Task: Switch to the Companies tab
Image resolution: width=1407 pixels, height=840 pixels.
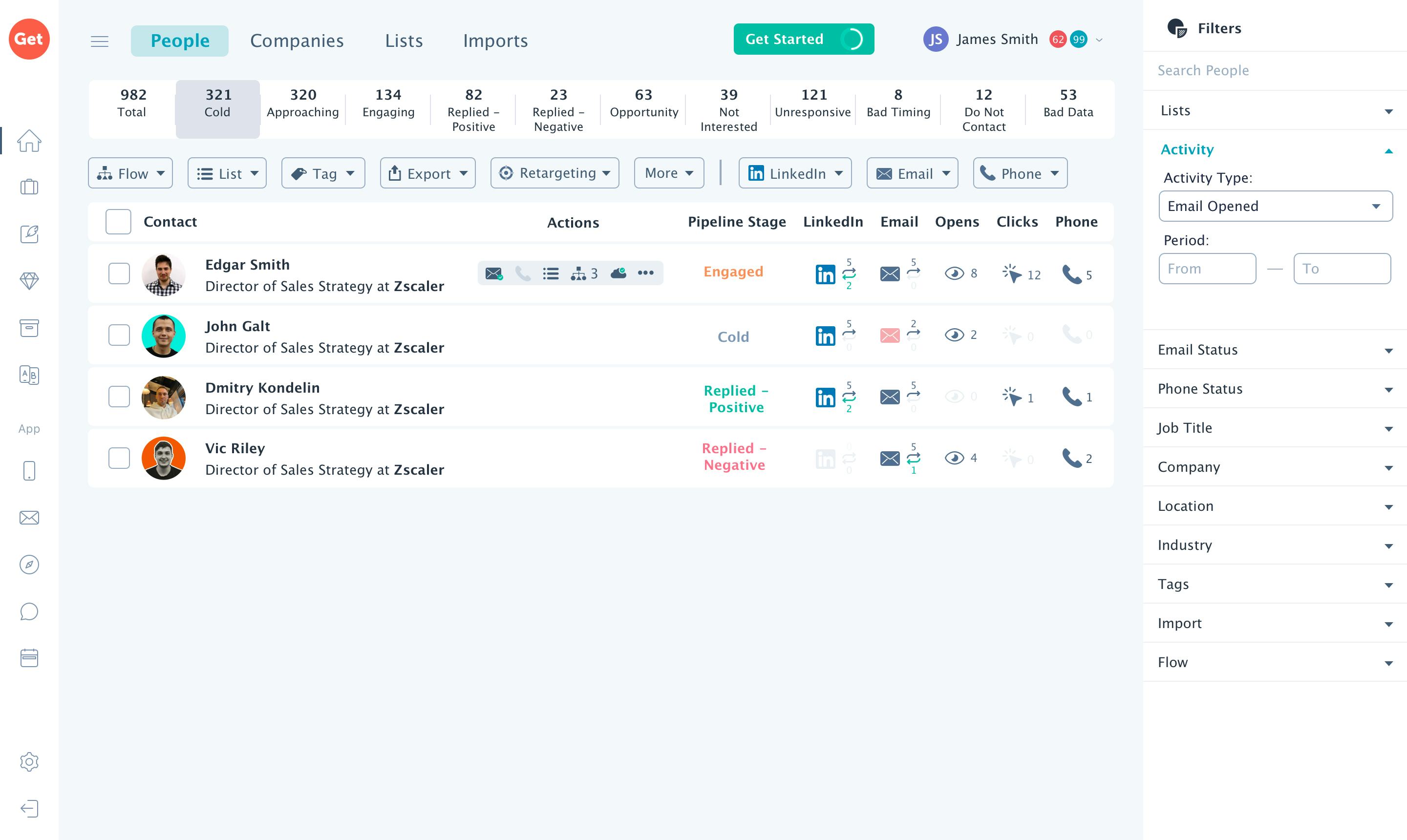Action: [297, 40]
